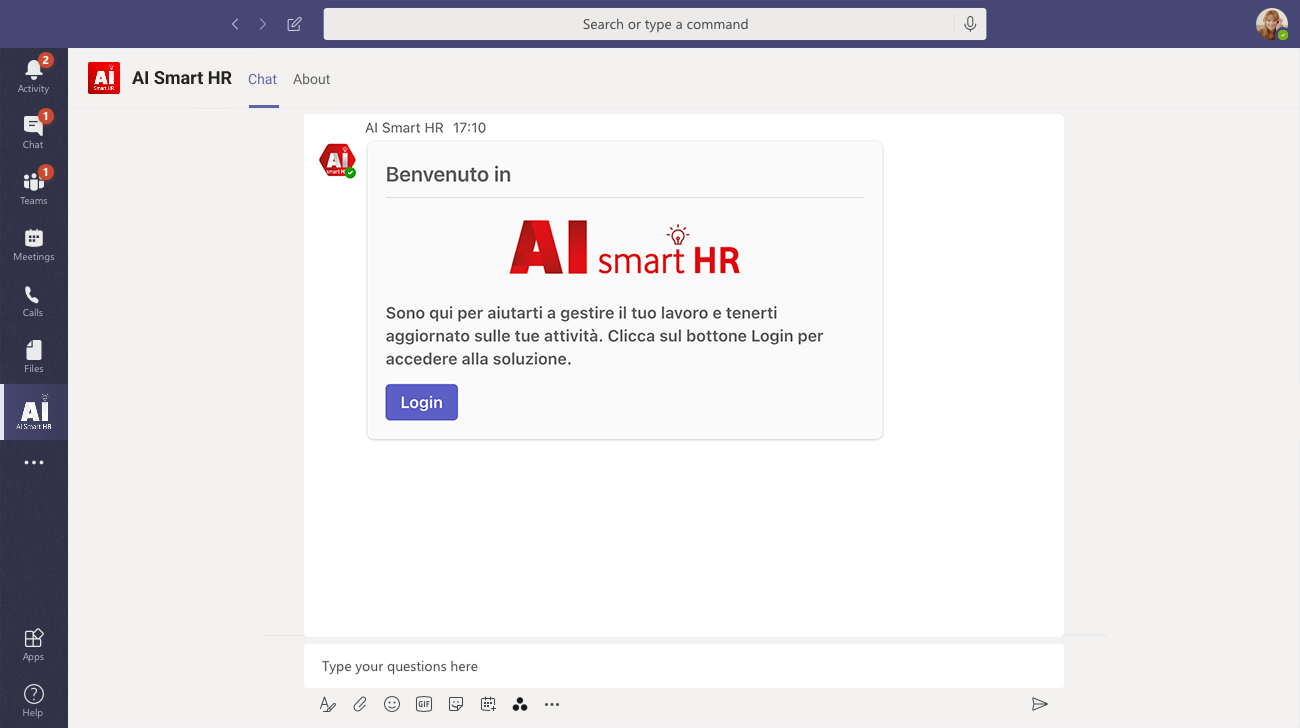Open the text Format options icon
The width and height of the screenshot is (1300, 728).
pyautogui.click(x=328, y=704)
